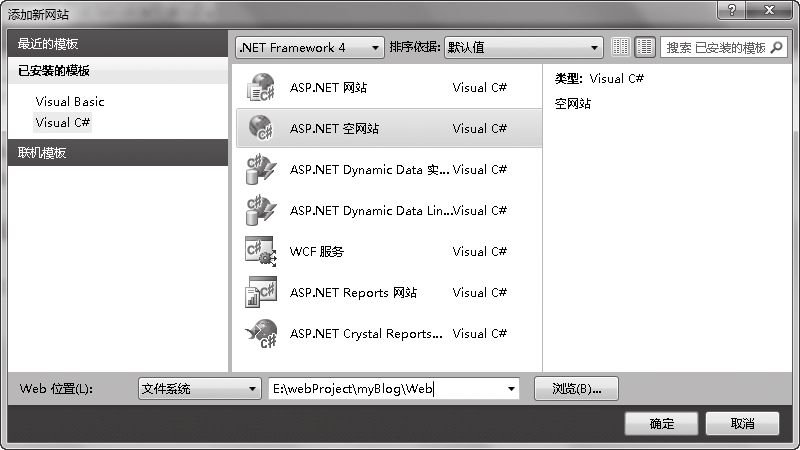Click the 确定 button
Image resolution: width=800 pixels, height=450 pixels.
click(x=661, y=423)
